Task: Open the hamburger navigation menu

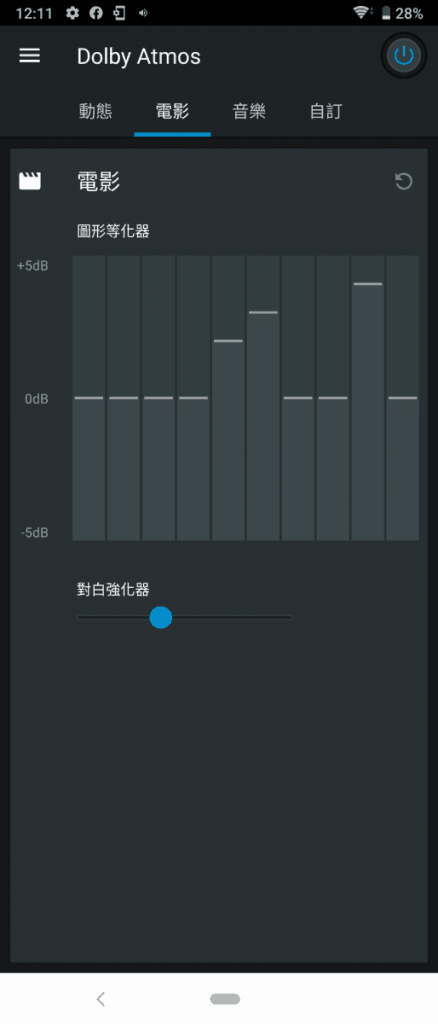Action: point(29,56)
